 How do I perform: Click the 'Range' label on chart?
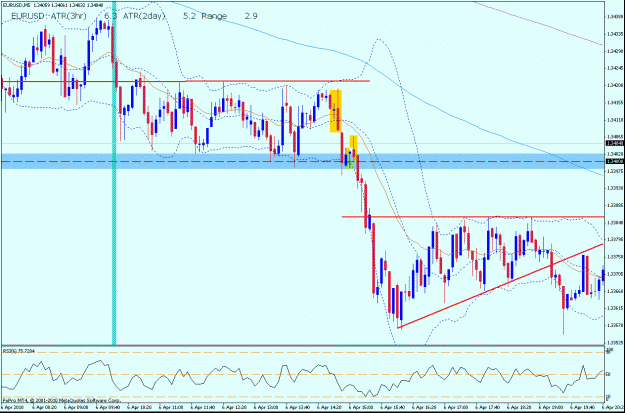214,16
